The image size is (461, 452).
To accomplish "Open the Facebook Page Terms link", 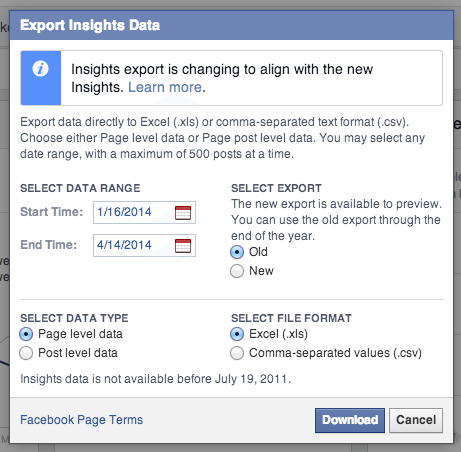I will tap(81, 420).
